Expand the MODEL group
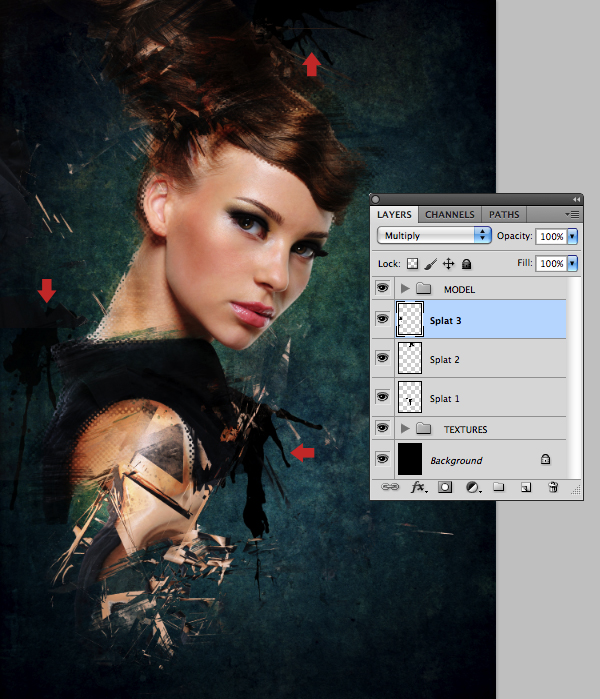600x699 pixels. [405, 288]
